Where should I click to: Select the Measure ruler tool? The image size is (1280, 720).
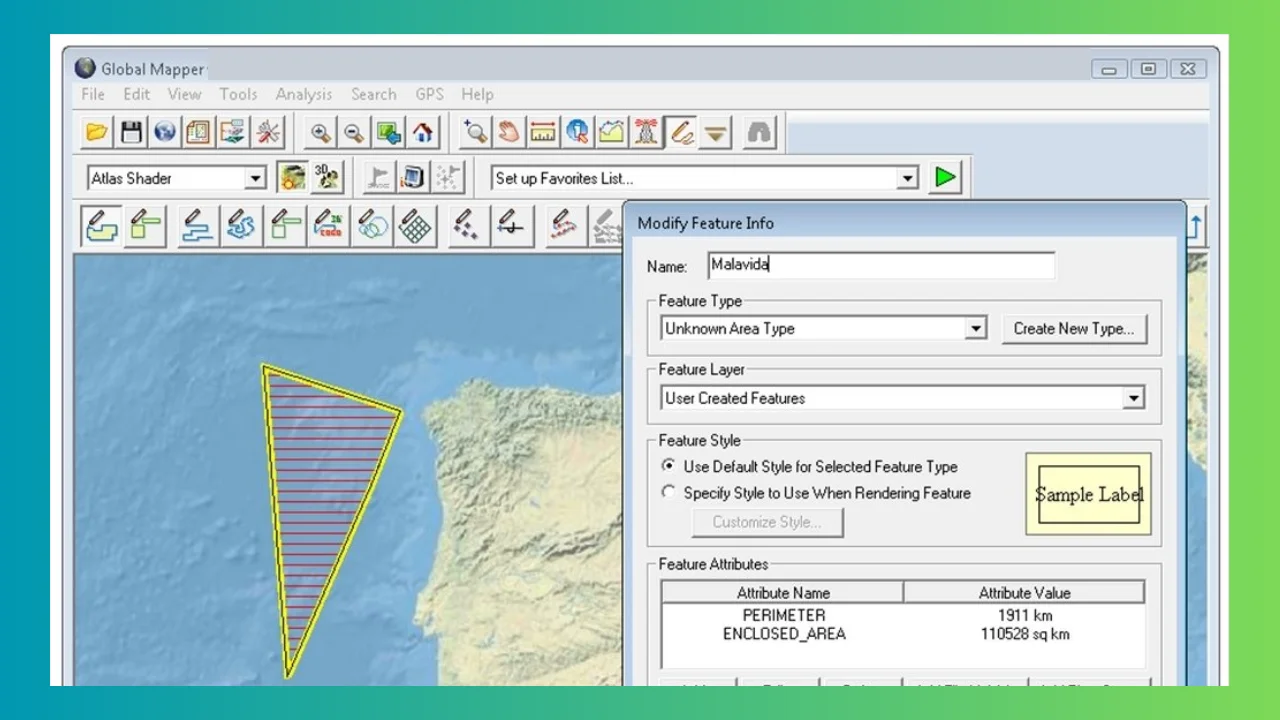(x=543, y=131)
